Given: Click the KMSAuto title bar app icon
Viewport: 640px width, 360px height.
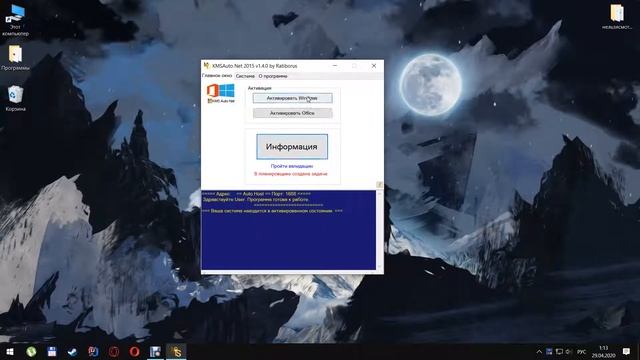Looking at the screenshot, I should (207, 66).
